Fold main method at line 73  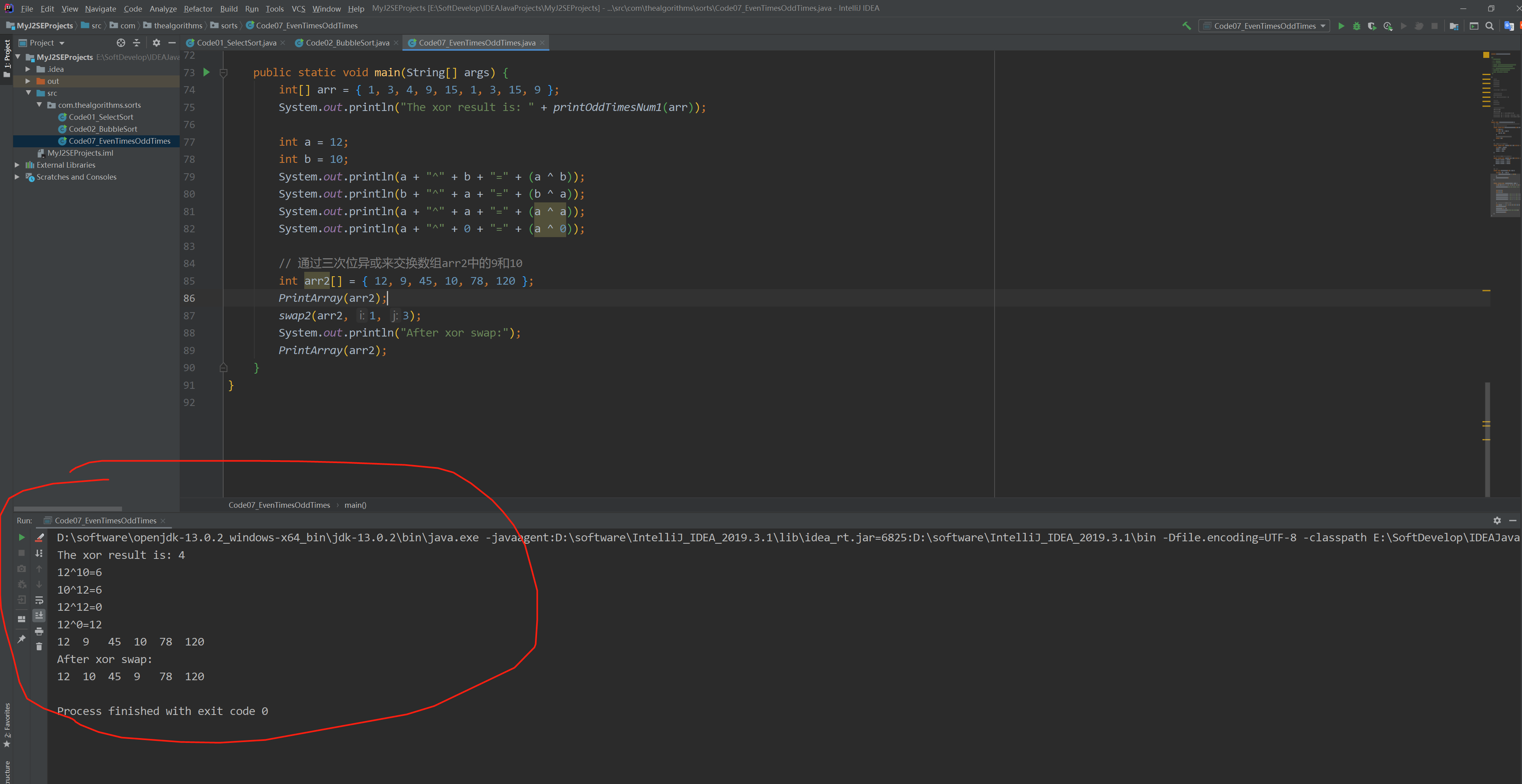(x=223, y=73)
